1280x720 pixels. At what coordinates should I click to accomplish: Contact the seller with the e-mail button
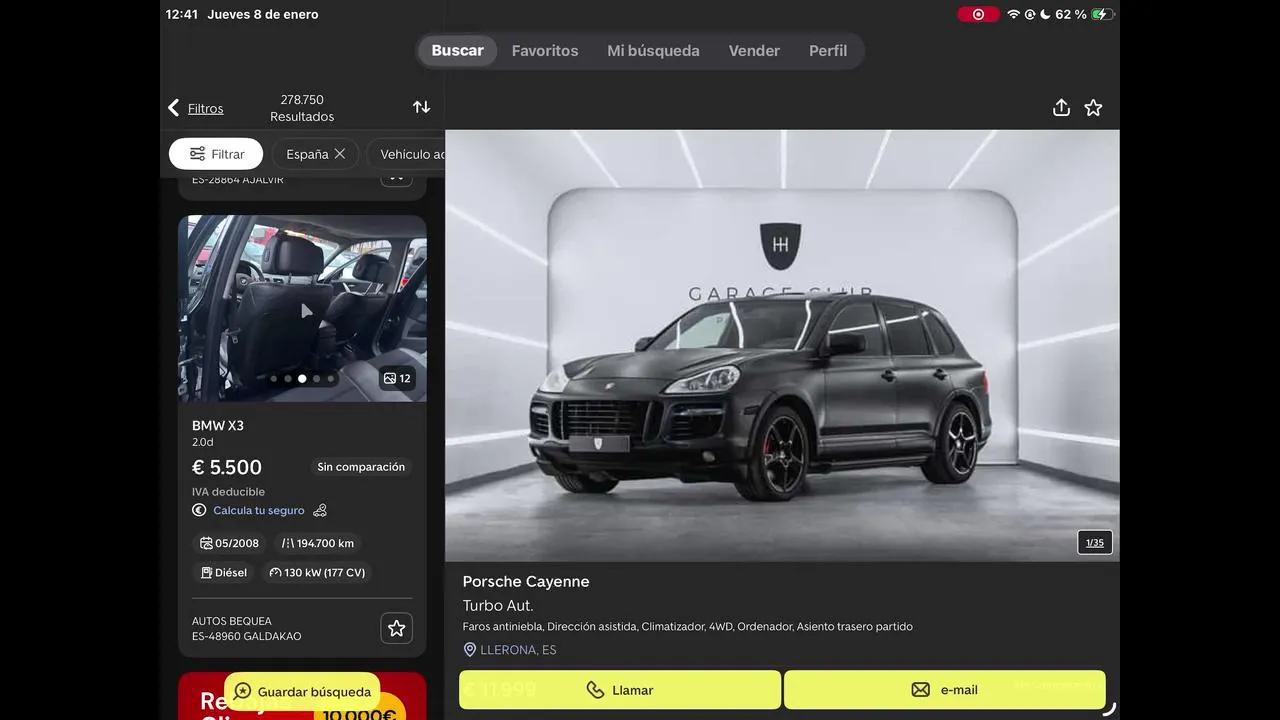(945, 690)
